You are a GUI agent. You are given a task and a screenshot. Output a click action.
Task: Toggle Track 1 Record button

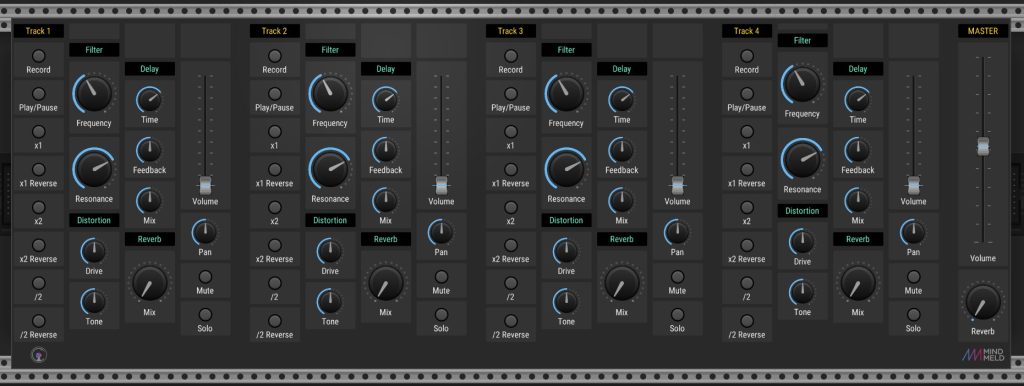(x=39, y=56)
